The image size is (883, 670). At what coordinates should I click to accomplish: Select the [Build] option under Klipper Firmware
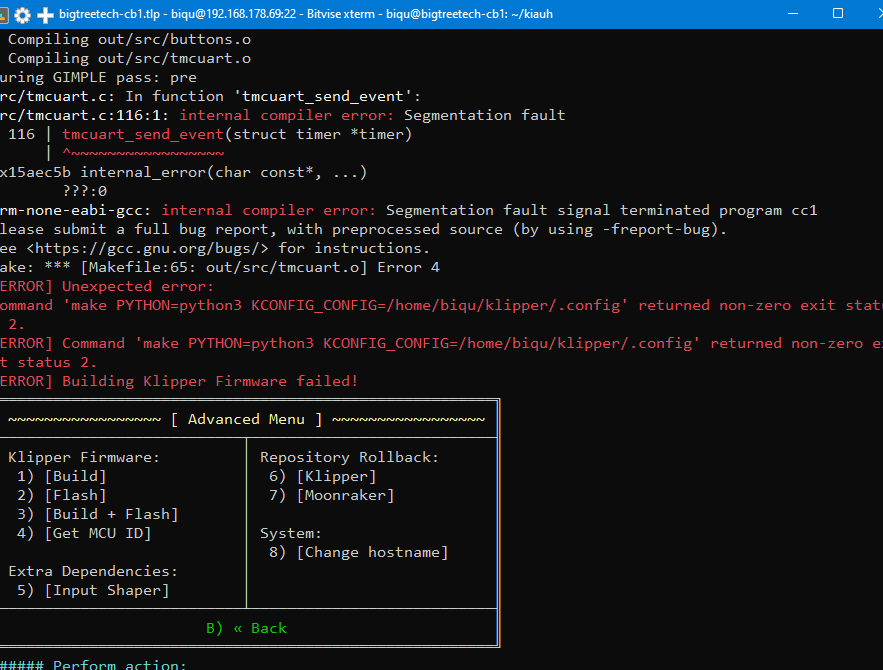click(x=75, y=476)
